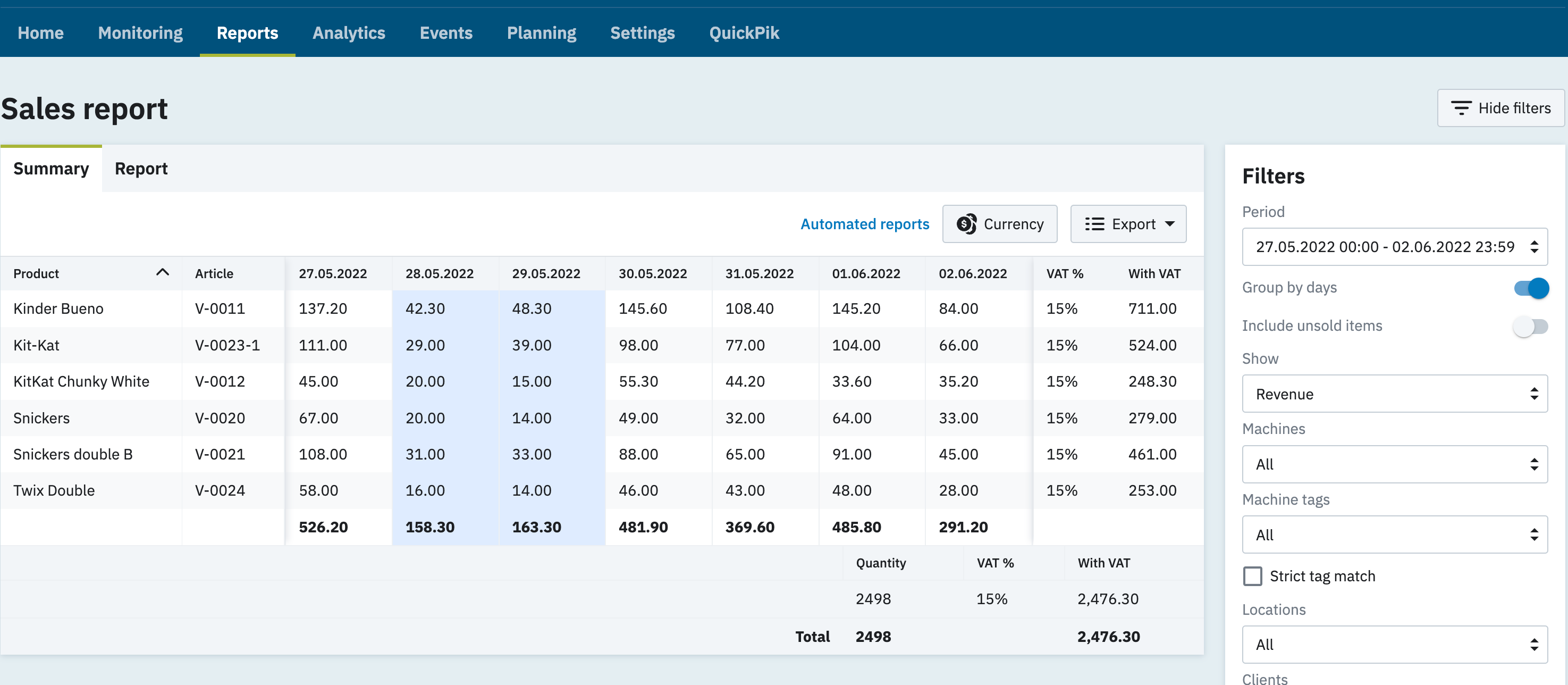This screenshot has width=1568, height=685.
Task: Open the Machines dropdown showing All
Action: click(x=1394, y=464)
